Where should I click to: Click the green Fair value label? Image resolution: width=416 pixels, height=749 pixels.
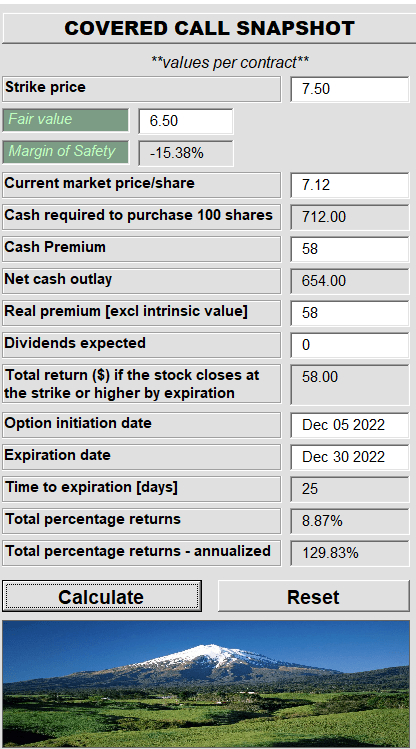coord(65,120)
